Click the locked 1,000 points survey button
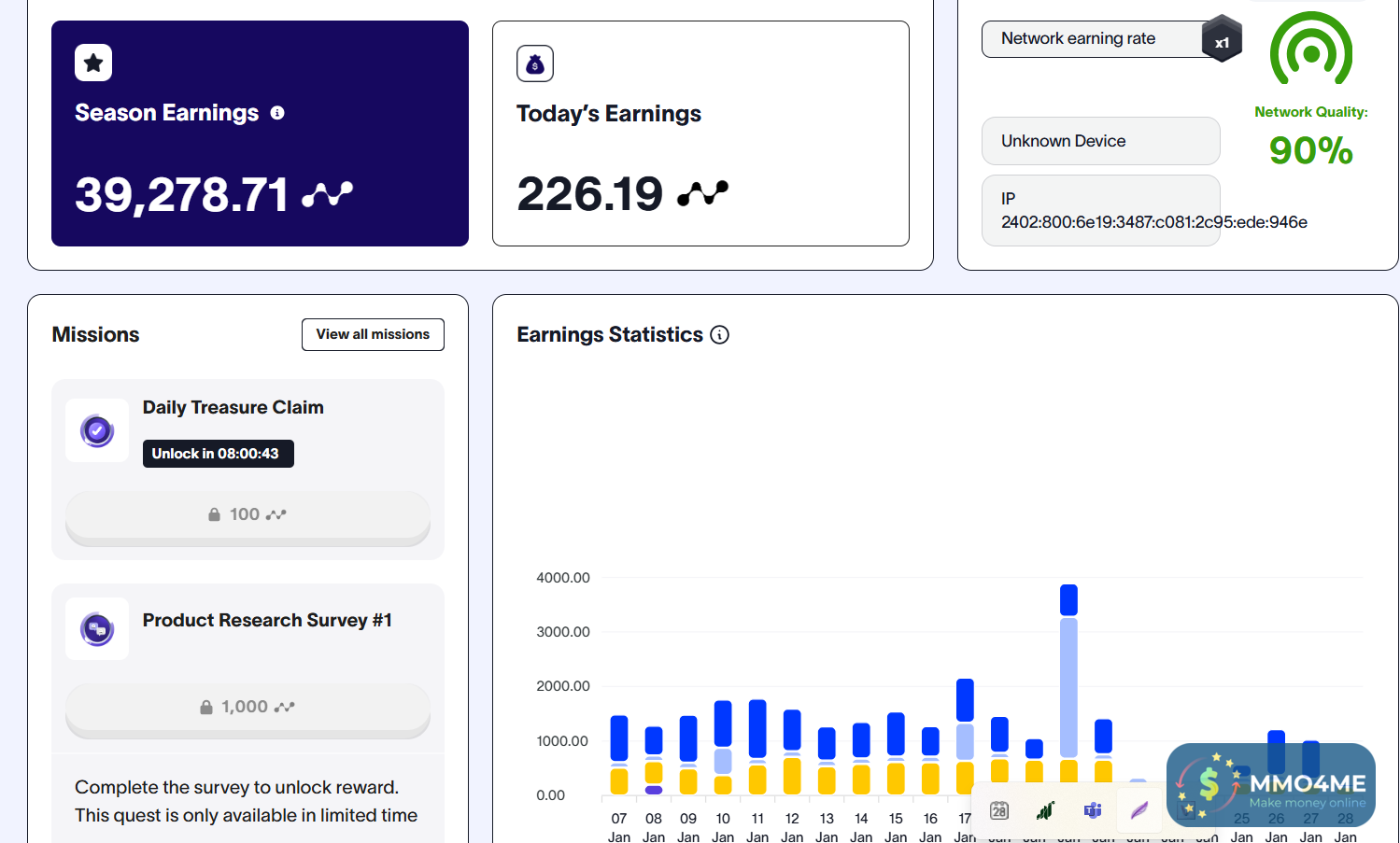This screenshot has height=843, width=1400. 247,708
